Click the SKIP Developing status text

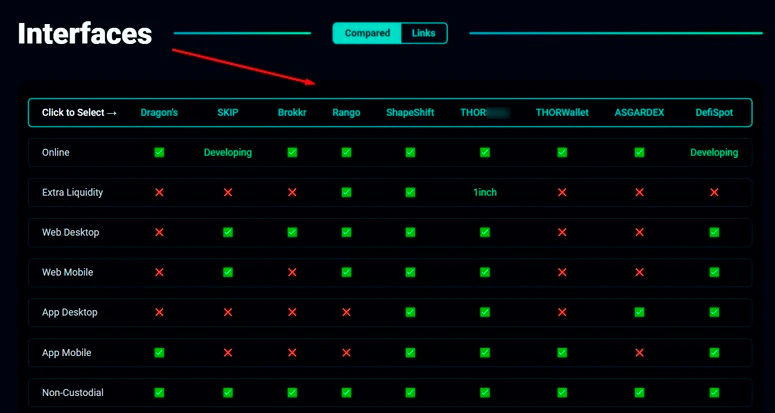228,153
